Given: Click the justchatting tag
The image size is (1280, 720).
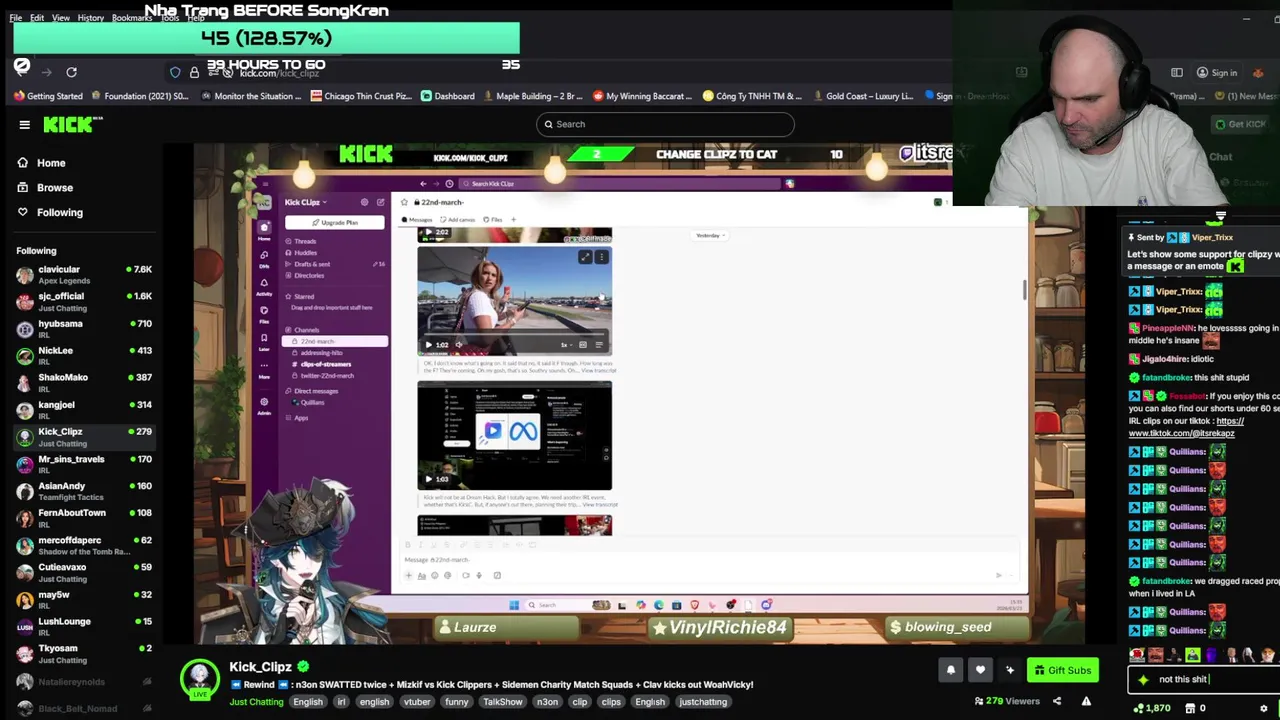Looking at the screenshot, I should 703,702.
